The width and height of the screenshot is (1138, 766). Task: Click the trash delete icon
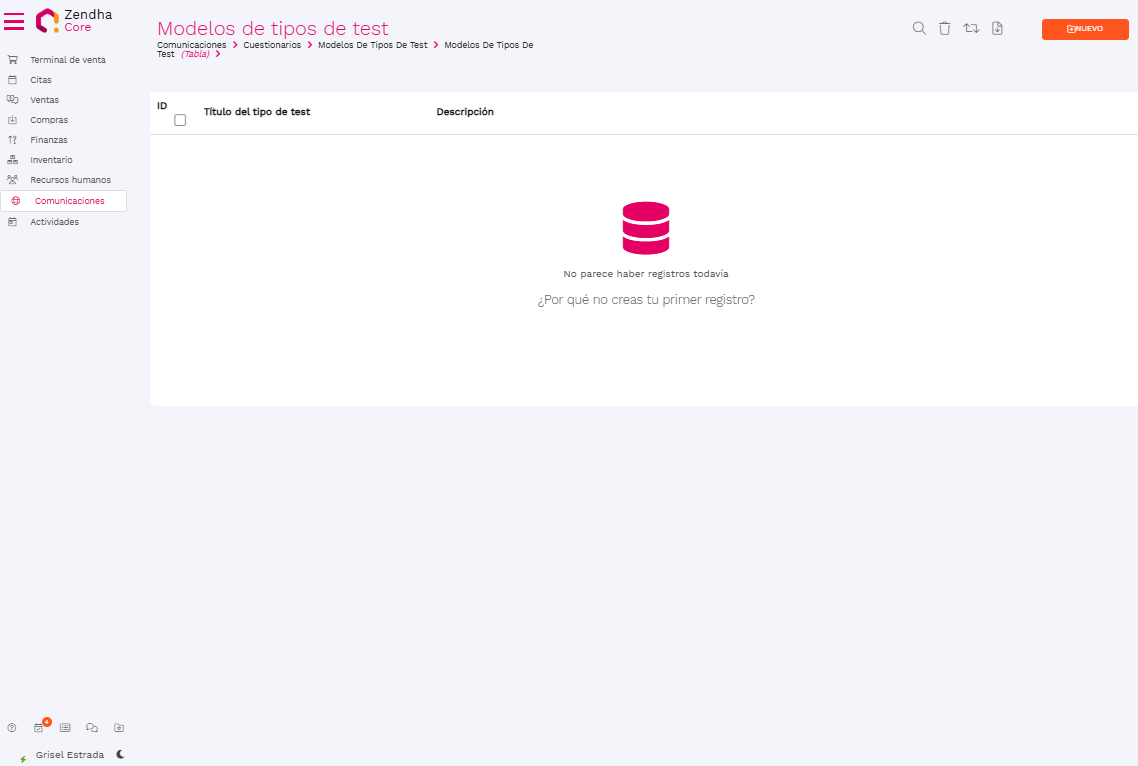tap(944, 29)
